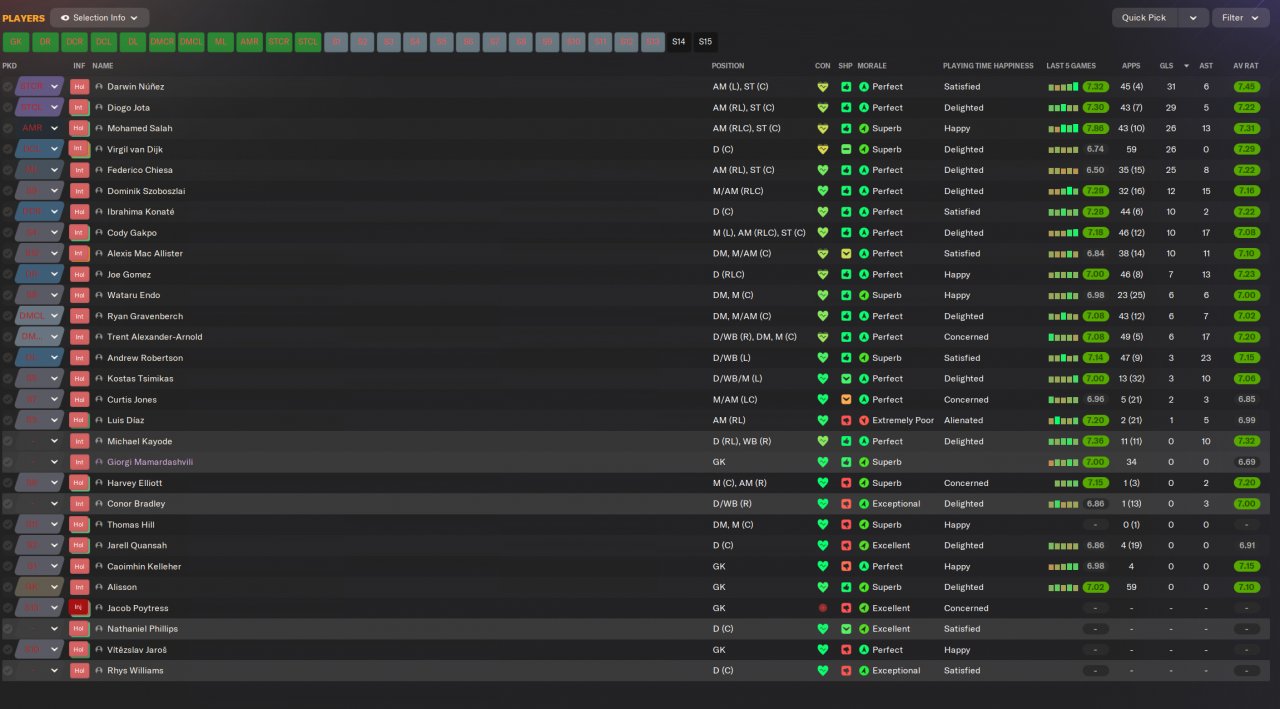Click the morale icon for Conor Bradley
Screen dimensions: 1280x709
pos(864,504)
